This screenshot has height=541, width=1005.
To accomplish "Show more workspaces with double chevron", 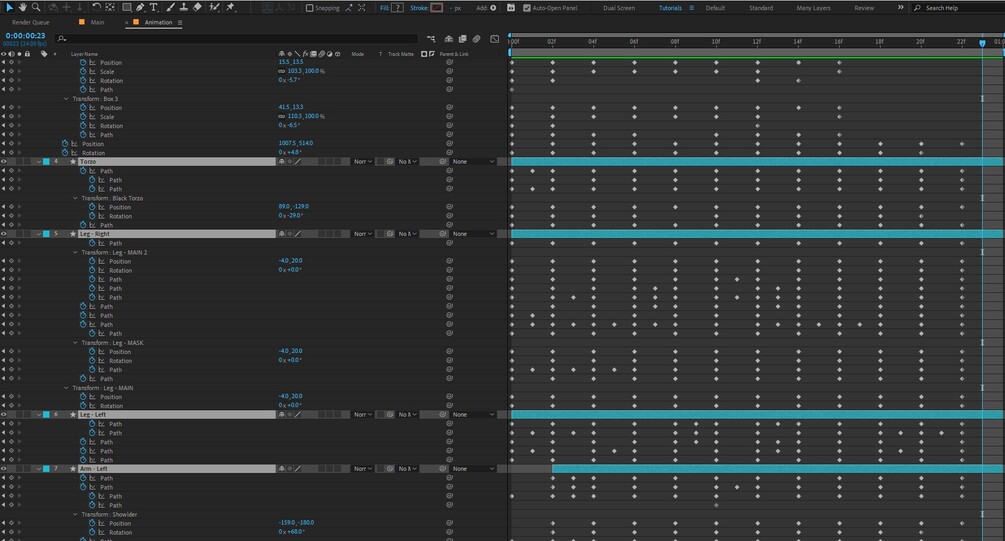I will tap(901, 8).
